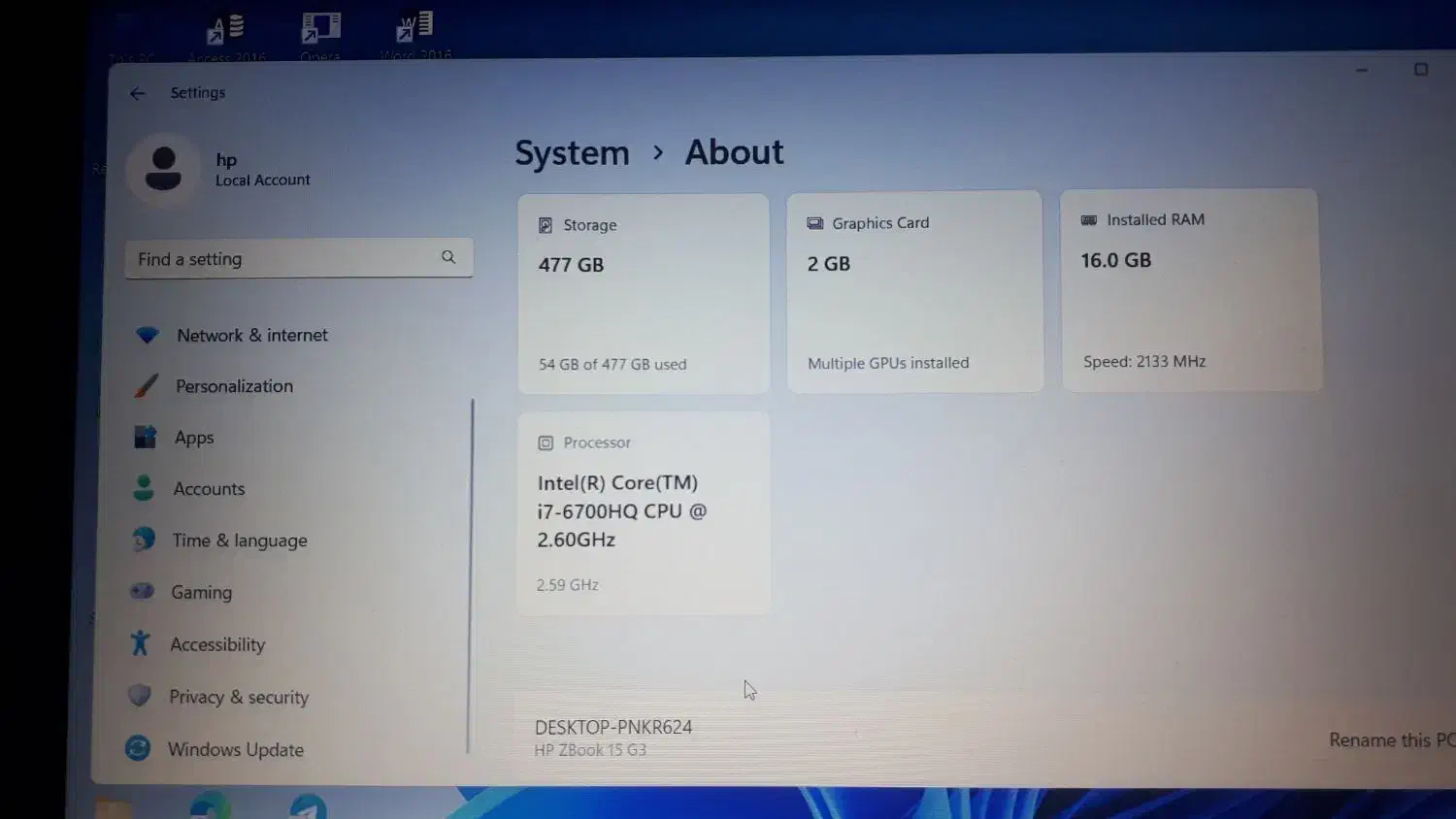Click the Graphics Card info card
The image size is (1456, 819).
click(913, 292)
